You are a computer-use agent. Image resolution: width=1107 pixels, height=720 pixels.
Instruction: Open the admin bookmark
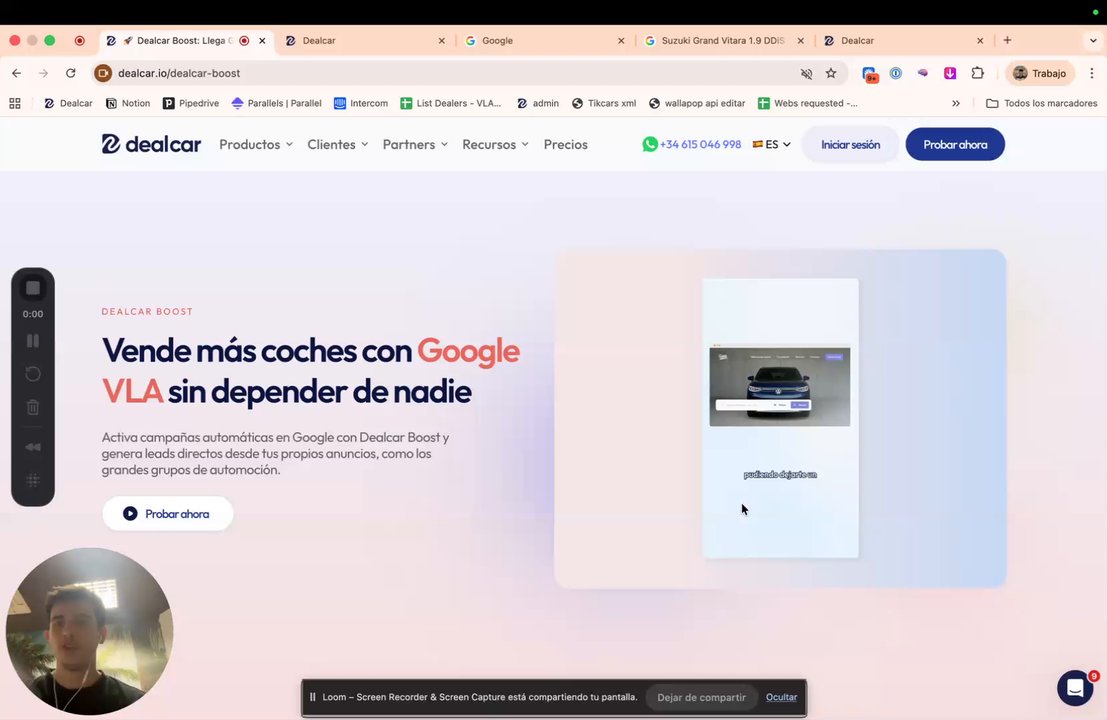tap(537, 103)
